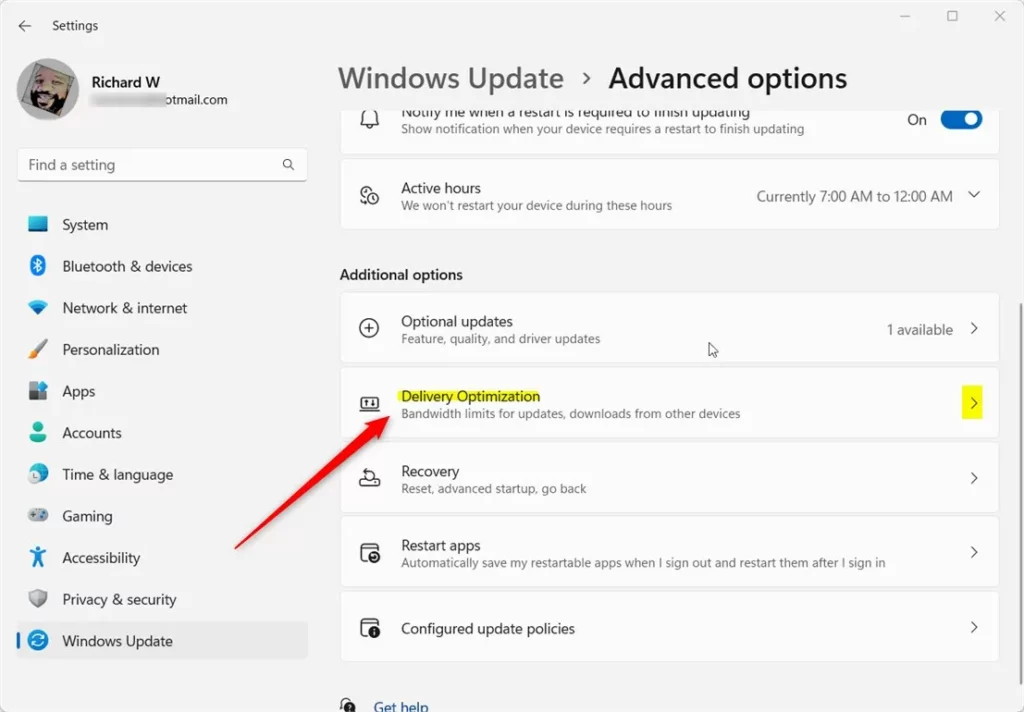Click the System monitor icon
Viewport: 1024px width, 712px height.
click(38, 225)
